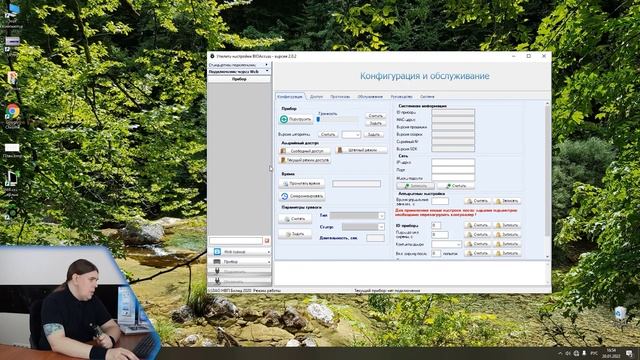The height and width of the screenshot is (360, 640).
Task: Expand the Web сервис arrow in left panel
Action: [x=269, y=252]
